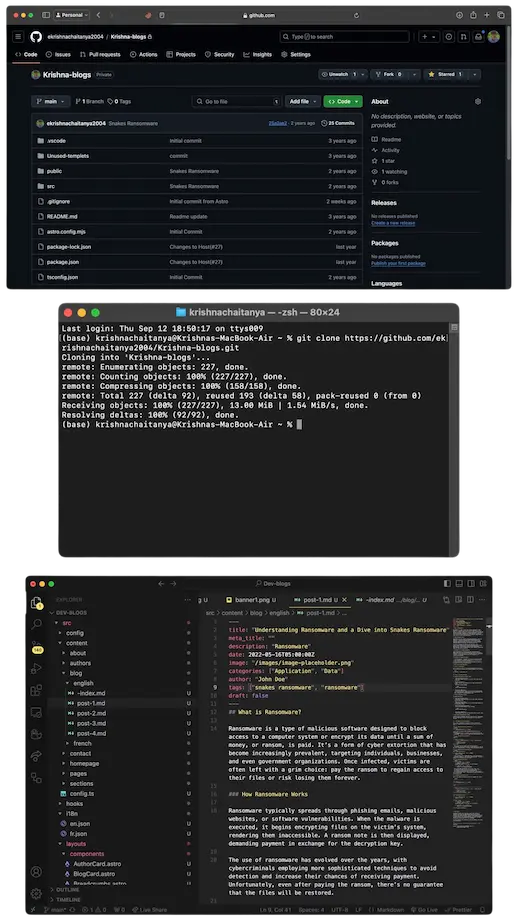Screen dimensions: 520x922
Task: Click Explorer more actions ellipsis
Action: (x=188, y=600)
